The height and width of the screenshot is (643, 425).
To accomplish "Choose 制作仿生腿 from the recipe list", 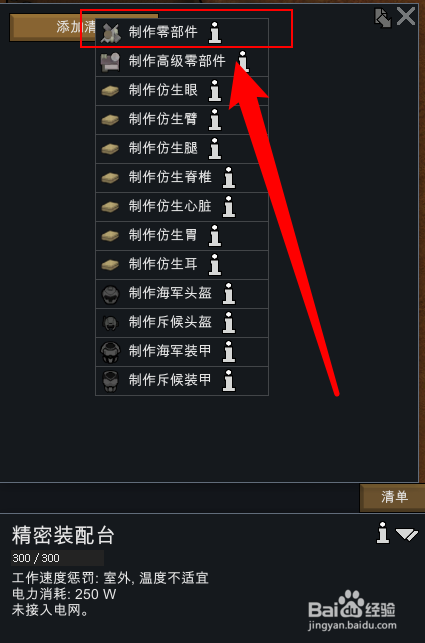I will pyautogui.click(x=182, y=149).
